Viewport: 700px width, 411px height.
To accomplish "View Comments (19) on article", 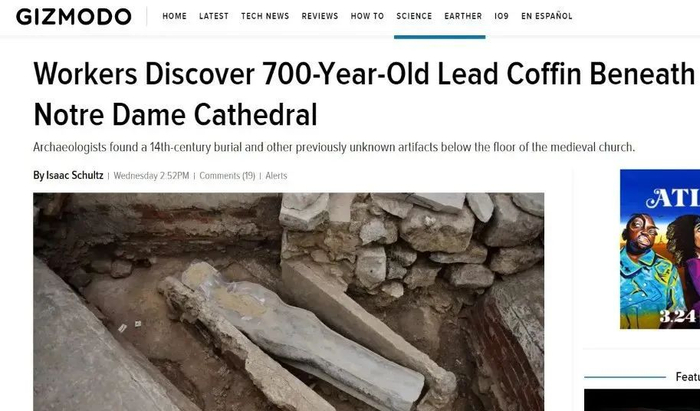I will pyautogui.click(x=227, y=176).
